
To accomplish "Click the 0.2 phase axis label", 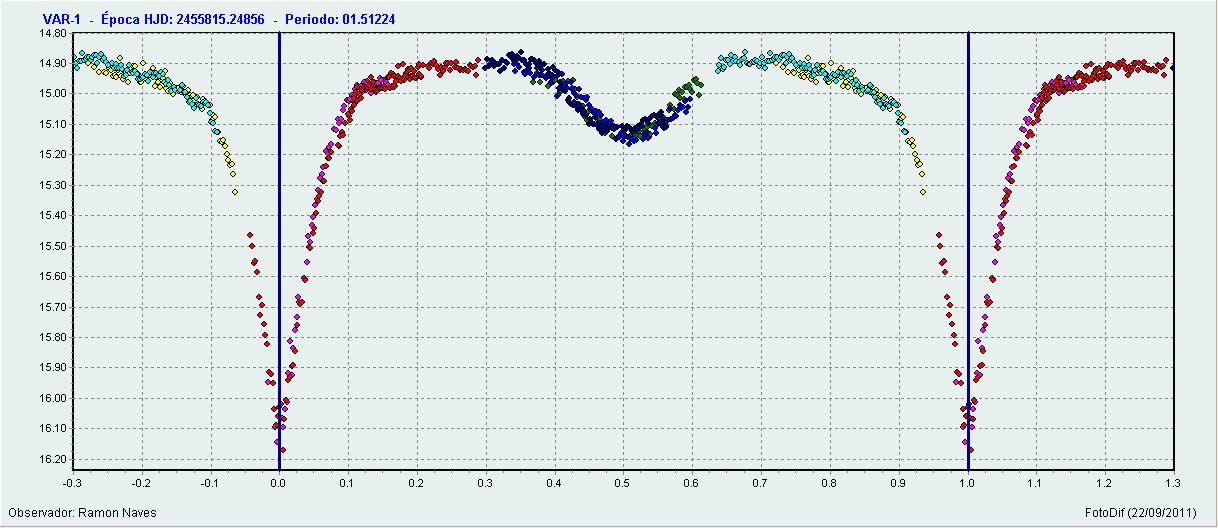I will pos(416,483).
